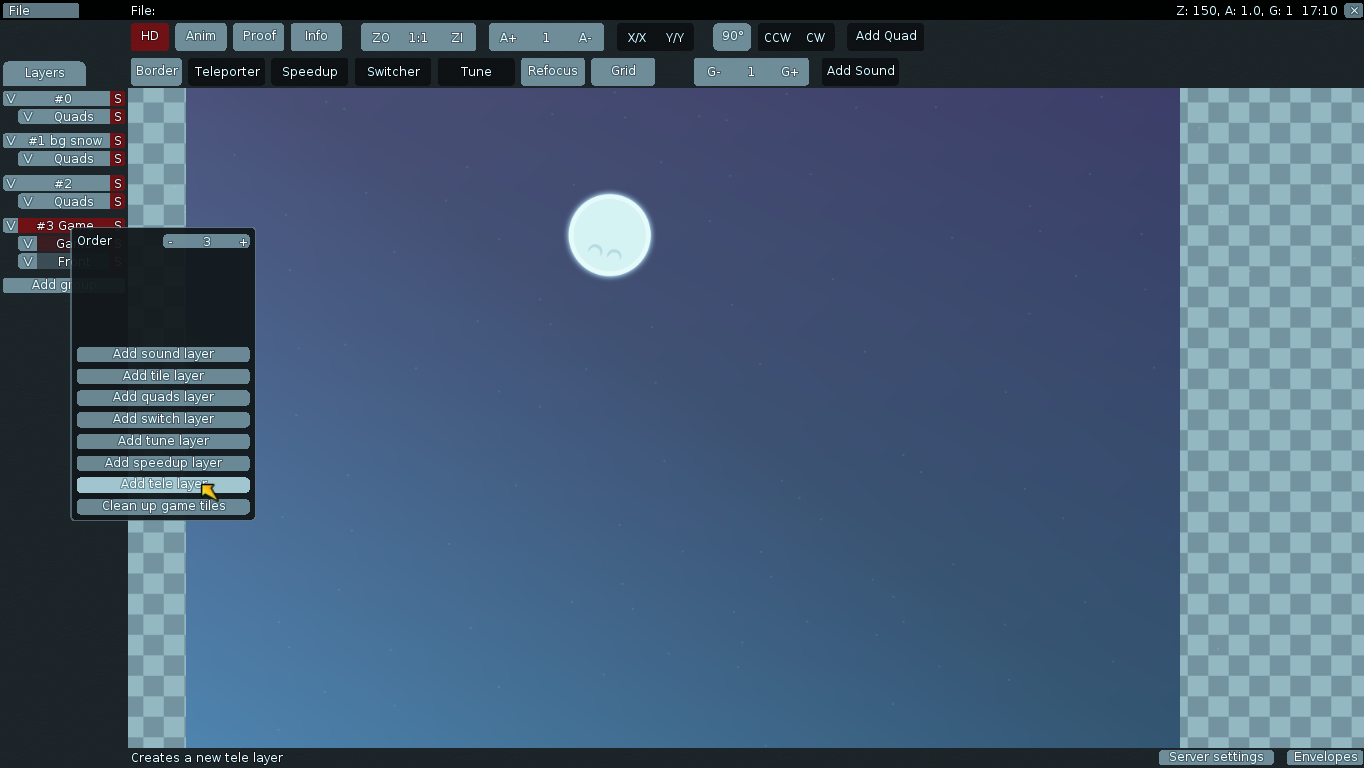Click the moon in the map canvas
The image size is (1364, 768).
click(609, 236)
